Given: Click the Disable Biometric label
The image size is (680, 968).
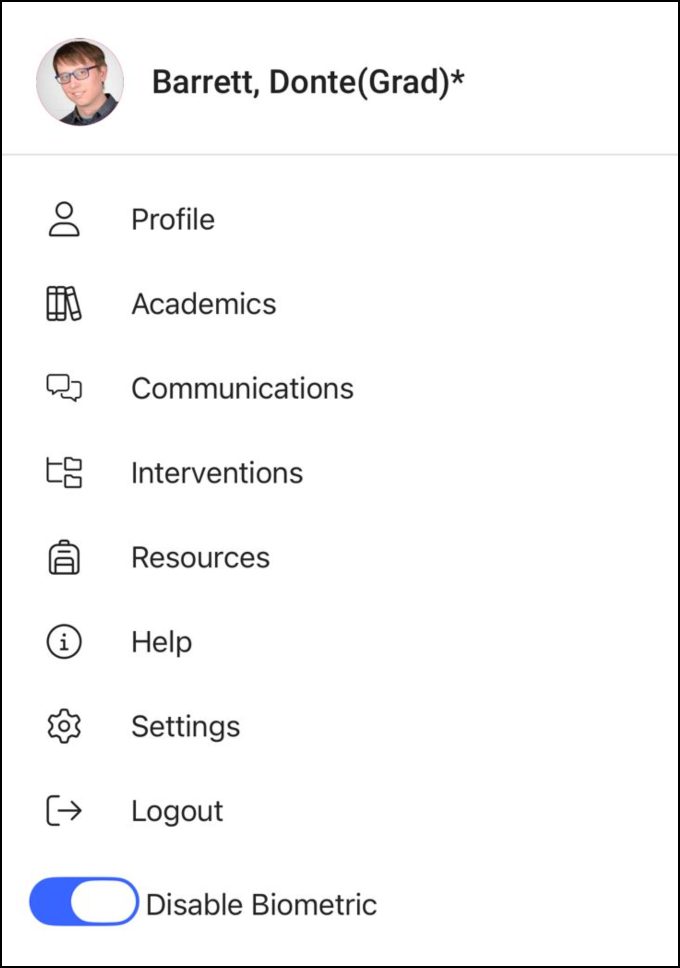Looking at the screenshot, I should 262,905.
